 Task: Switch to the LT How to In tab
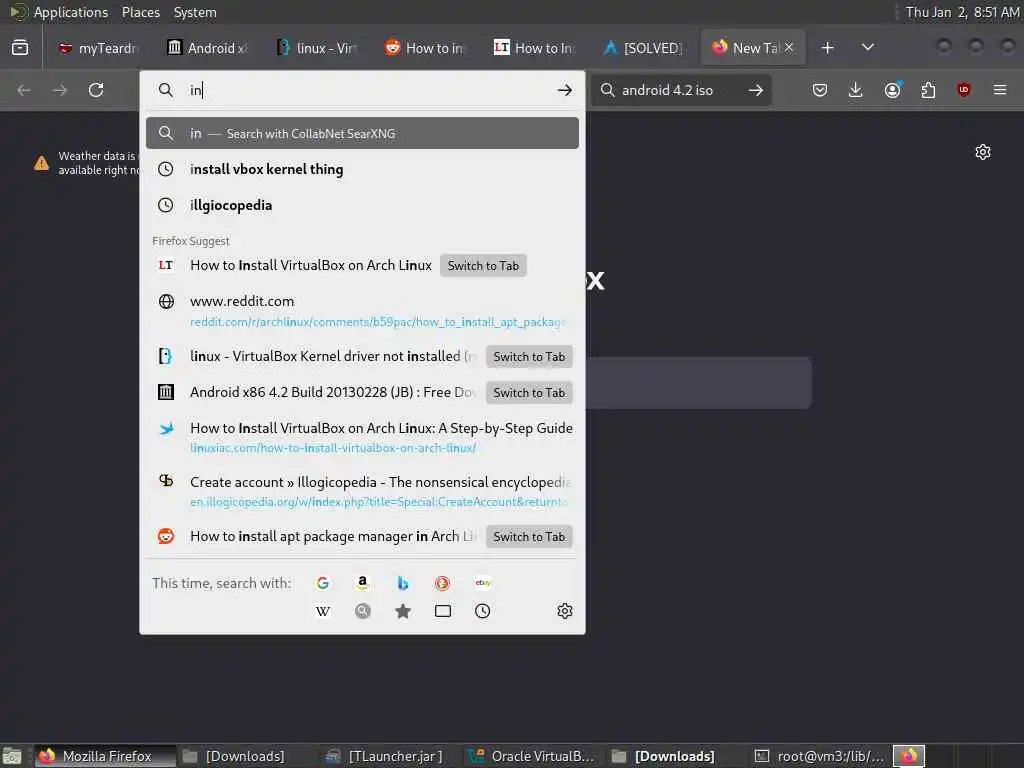point(535,48)
